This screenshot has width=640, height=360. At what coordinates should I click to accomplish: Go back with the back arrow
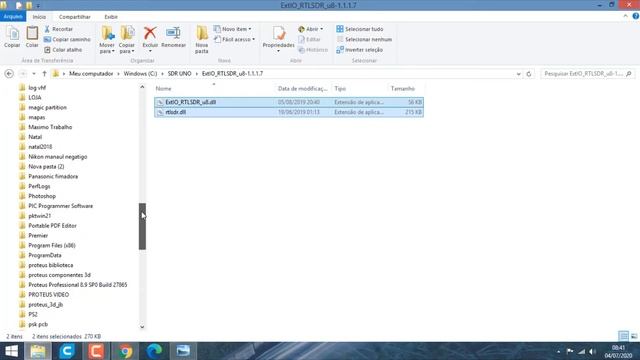[9, 74]
